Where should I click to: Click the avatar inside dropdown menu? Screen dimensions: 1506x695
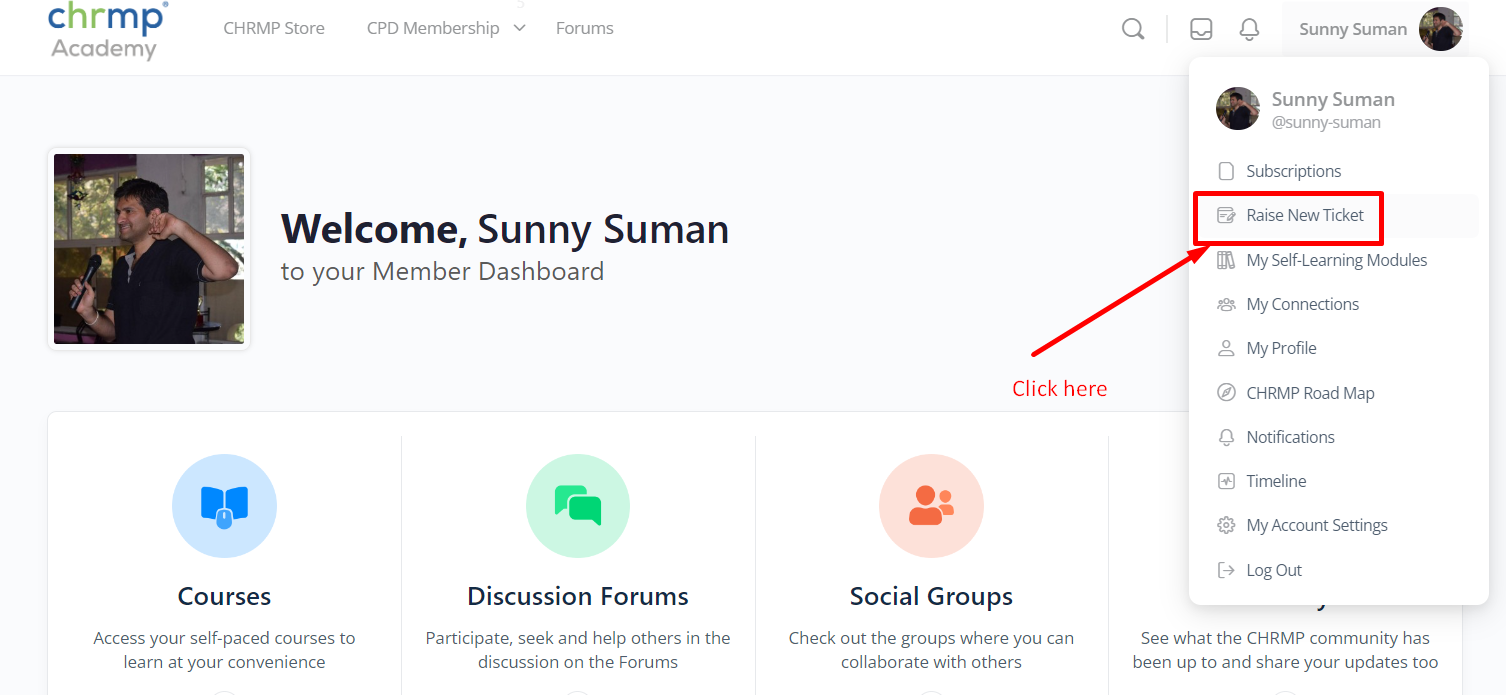[x=1238, y=108]
